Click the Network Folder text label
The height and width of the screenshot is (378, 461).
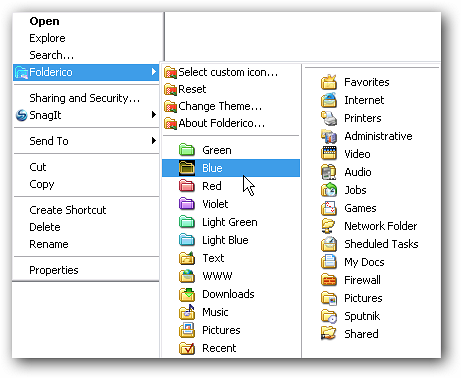(381, 226)
